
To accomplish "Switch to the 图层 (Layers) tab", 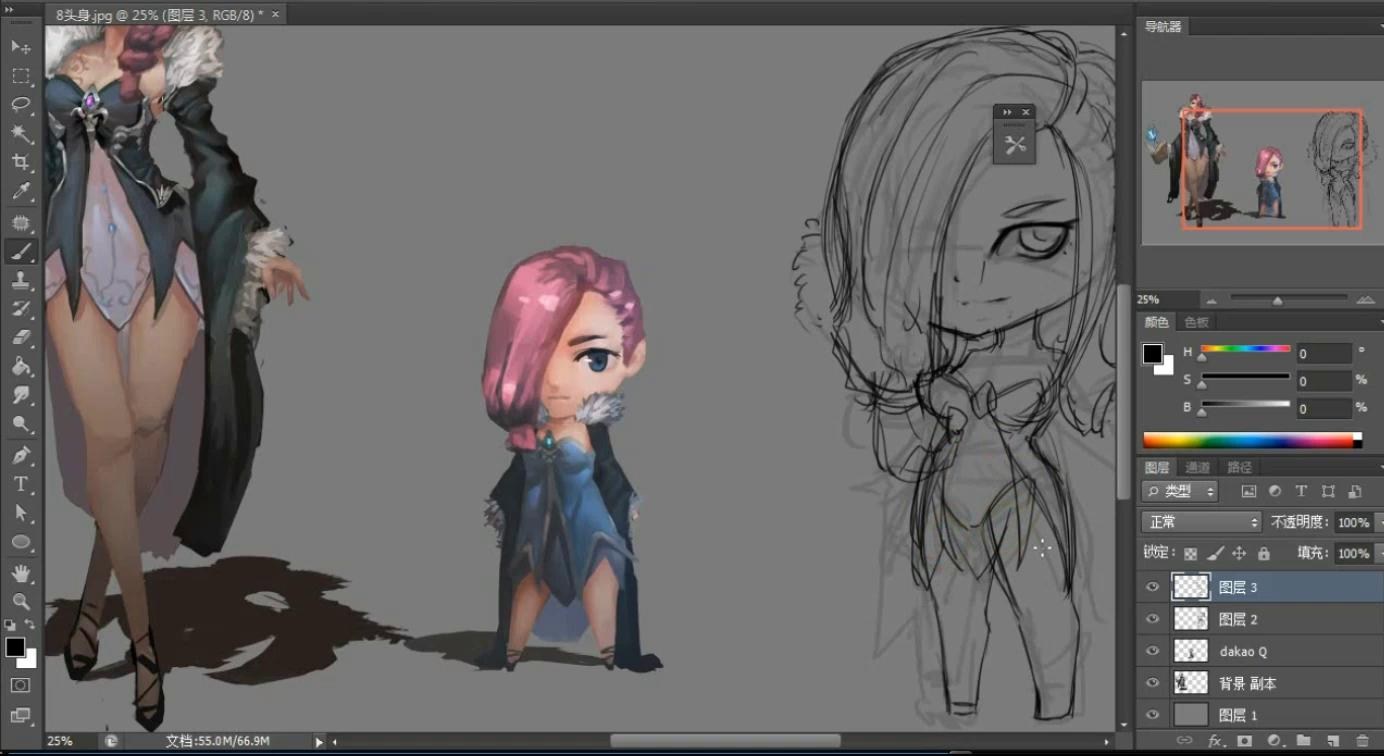I will tap(1157, 467).
